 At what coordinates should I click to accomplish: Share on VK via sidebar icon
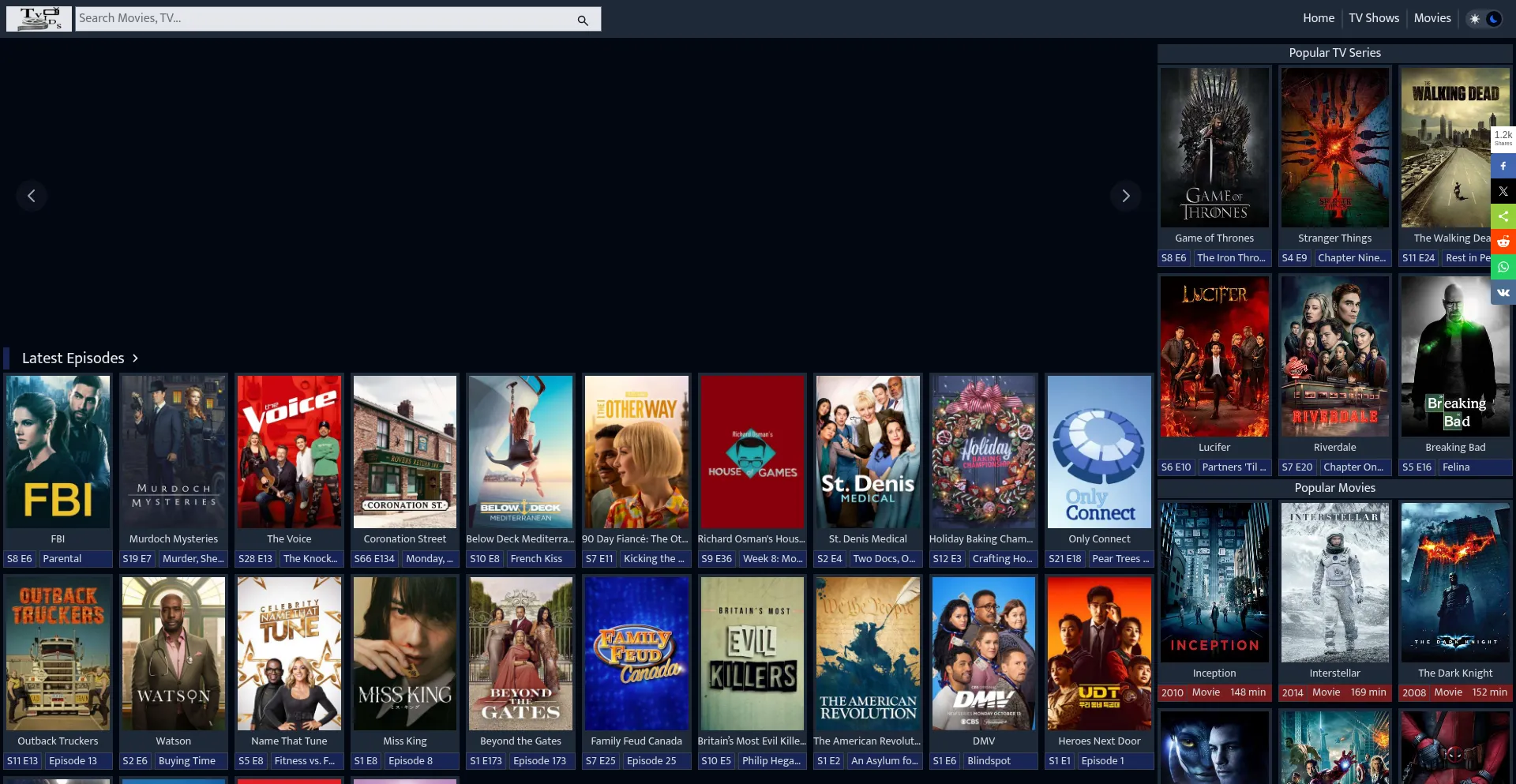[x=1503, y=292]
